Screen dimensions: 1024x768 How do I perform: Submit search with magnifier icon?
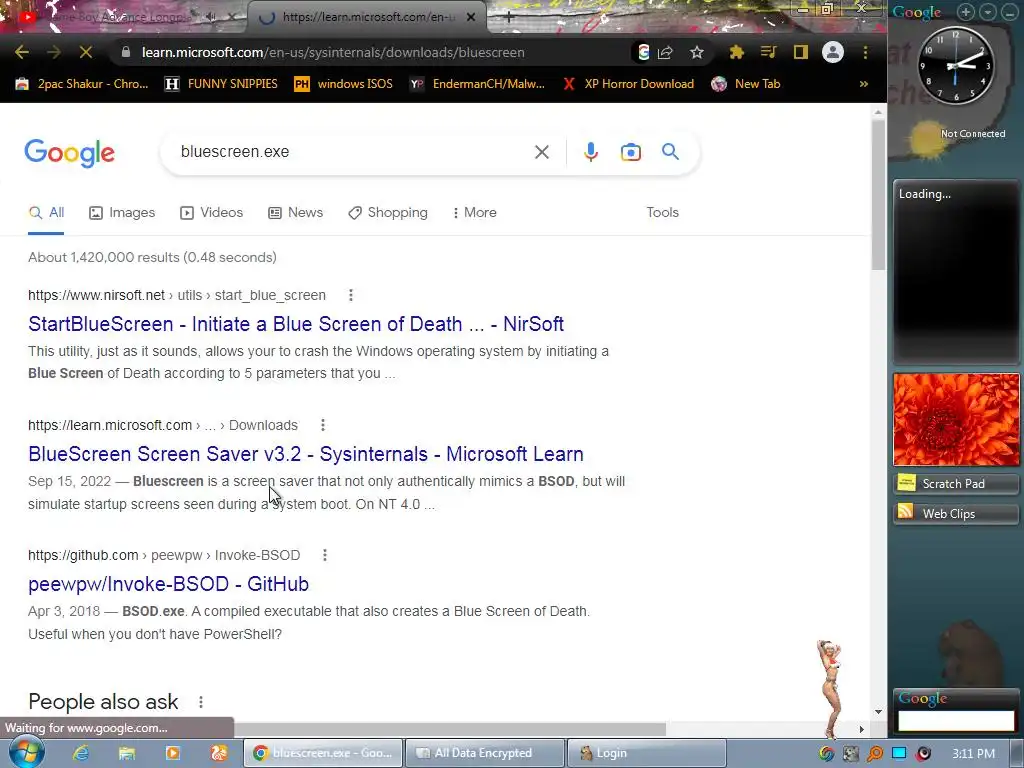[670, 152]
